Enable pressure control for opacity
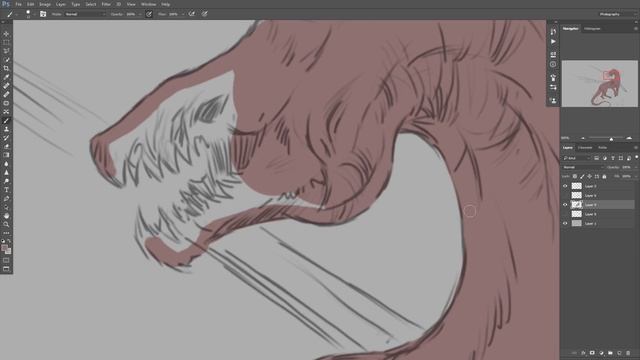This screenshot has width=640, height=360. [149, 14]
